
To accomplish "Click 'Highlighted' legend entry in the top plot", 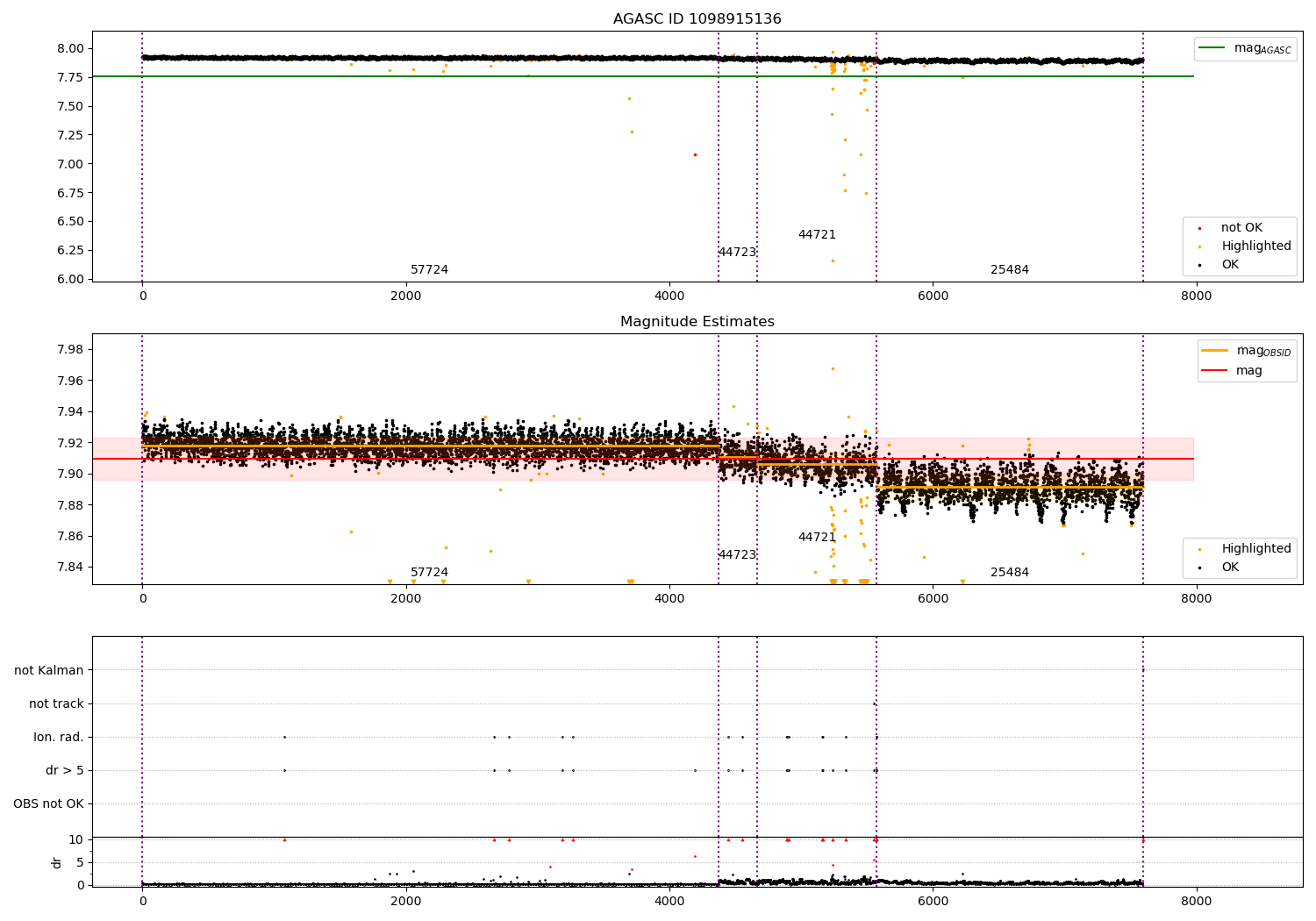I will point(1256,246).
